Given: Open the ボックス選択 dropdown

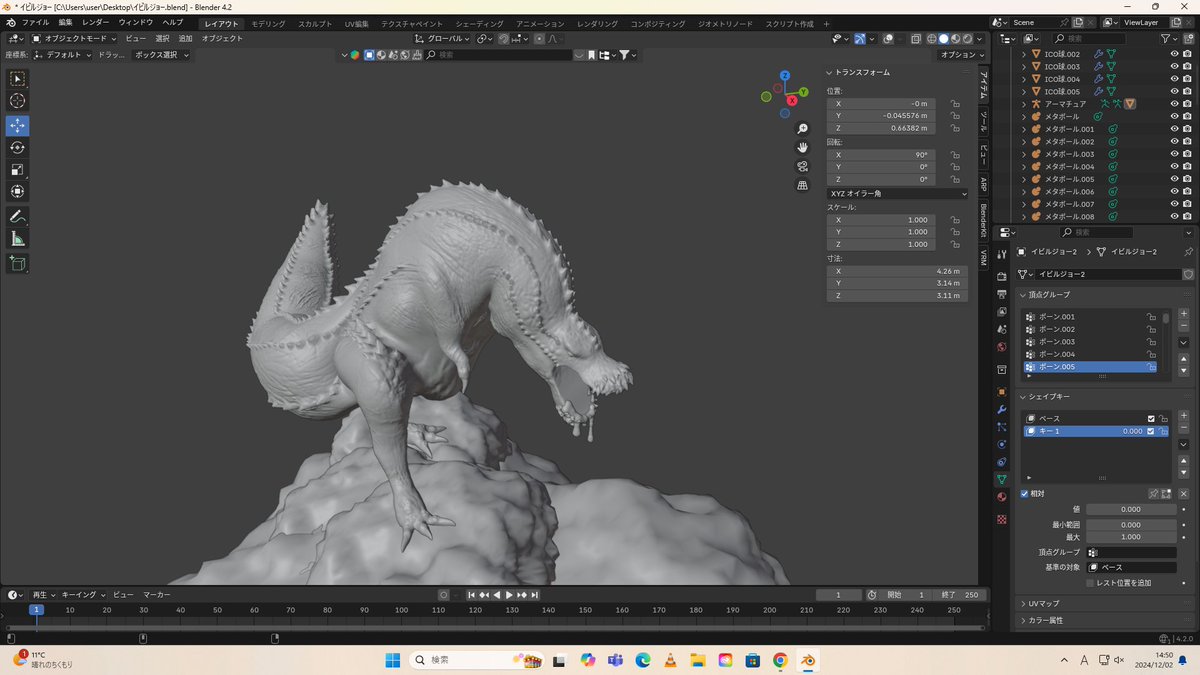Looking at the screenshot, I should 161,55.
